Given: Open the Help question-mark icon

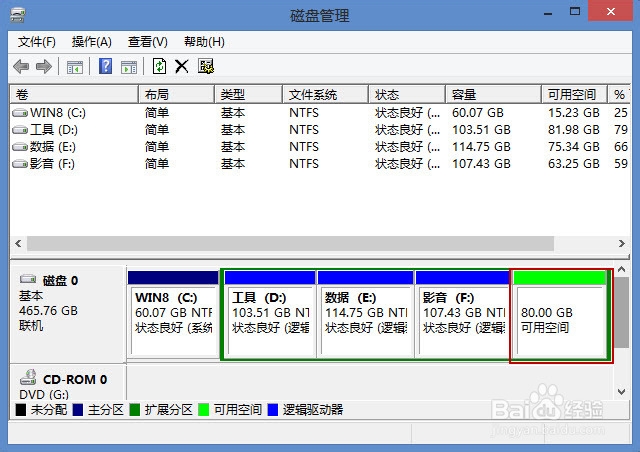Looking at the screenshot, I should pyautogui.click(x=105, y=66).
